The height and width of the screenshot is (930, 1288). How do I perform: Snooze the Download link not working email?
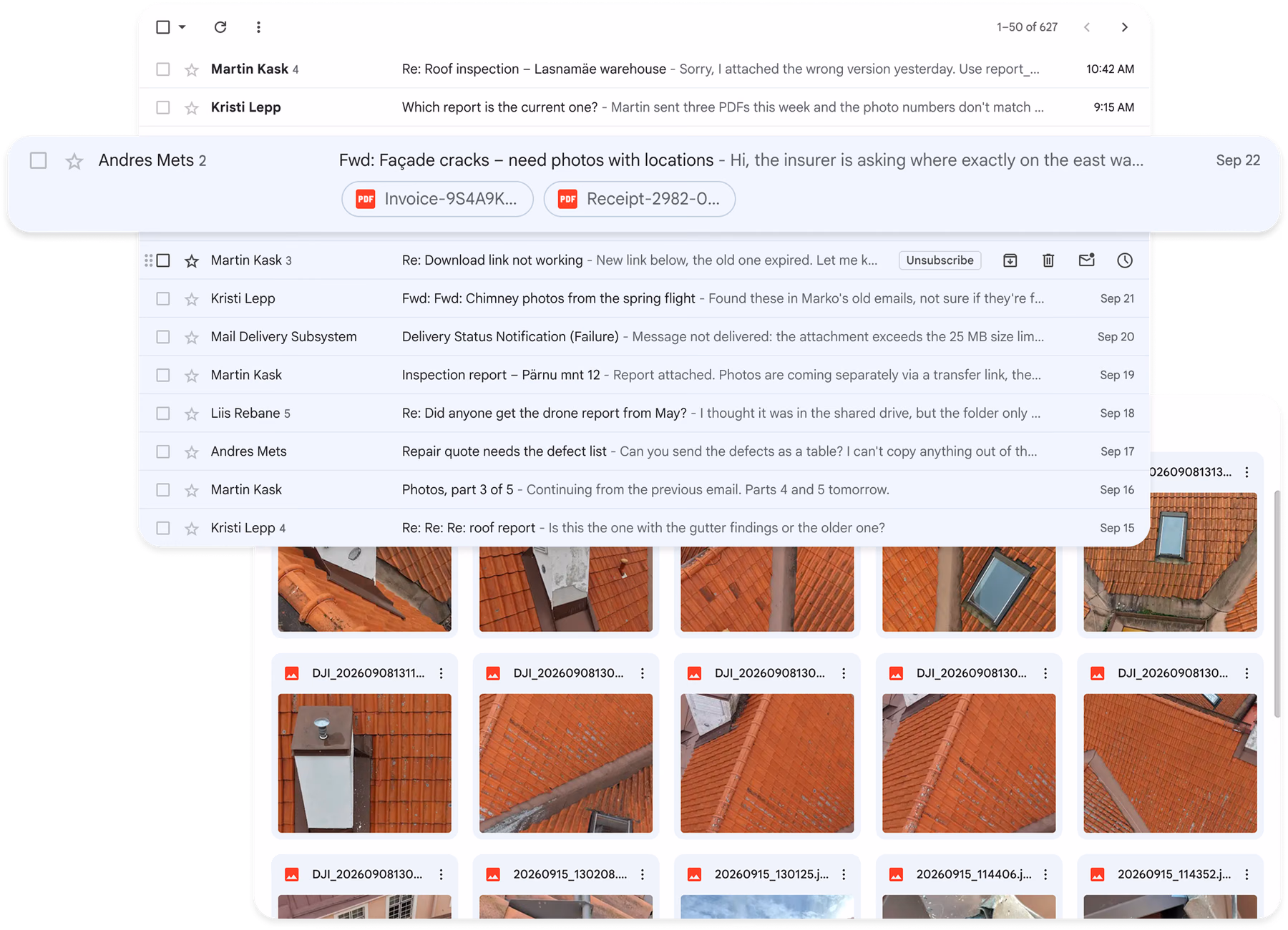click(x=1125, y=260)
